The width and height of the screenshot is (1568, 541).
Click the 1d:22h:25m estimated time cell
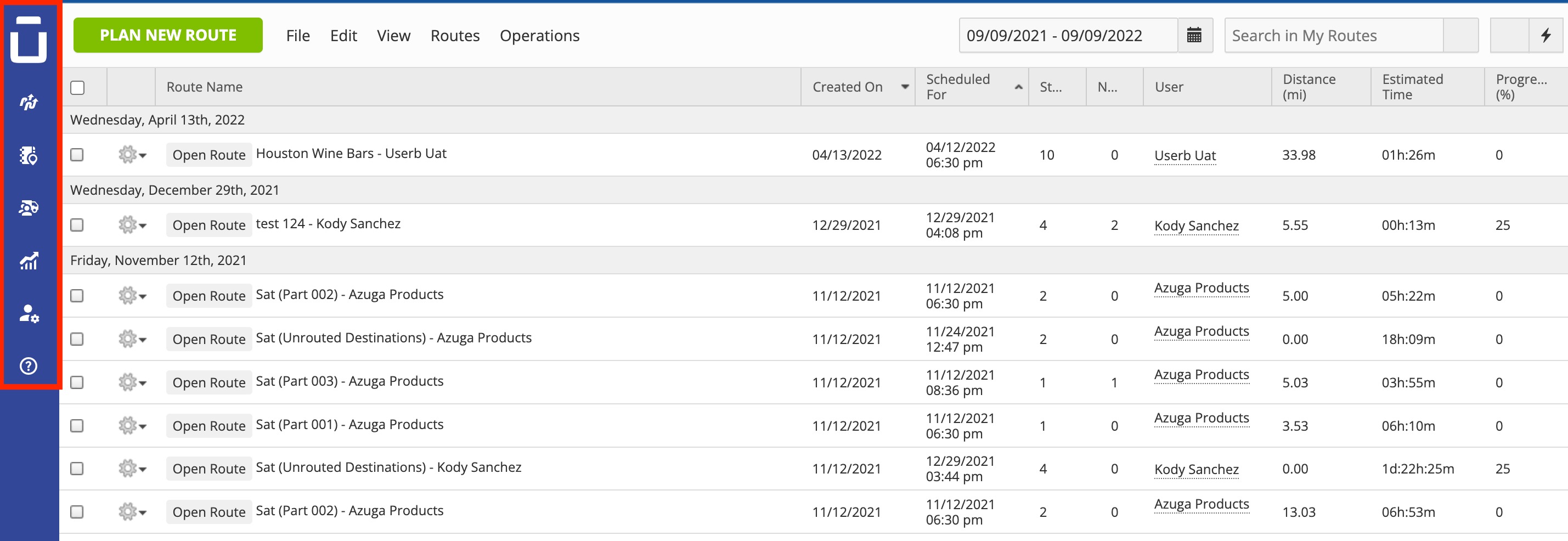pyautogui.click(x=1418, y=469)
